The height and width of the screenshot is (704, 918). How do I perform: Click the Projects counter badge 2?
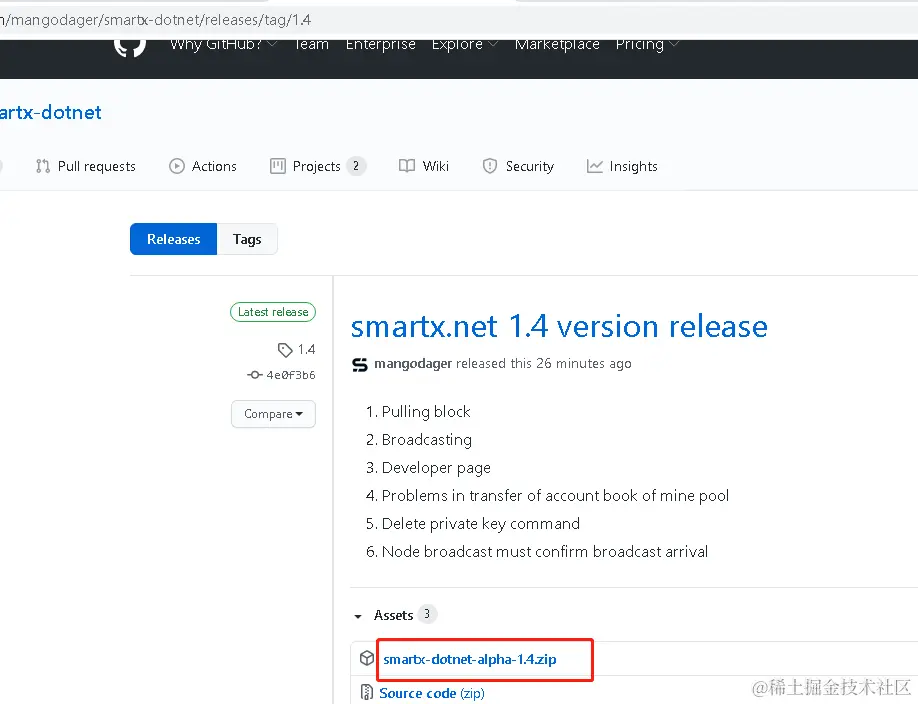tap(356, 166)
